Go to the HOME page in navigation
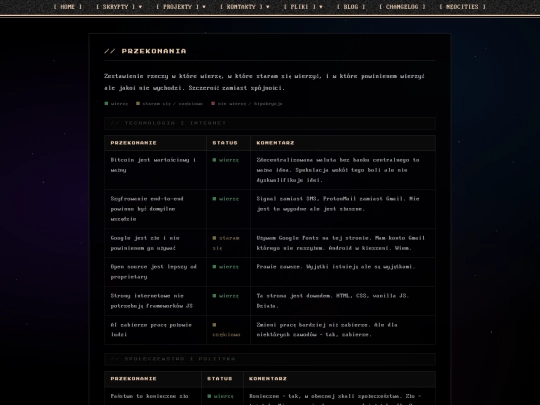Image resolution: width=540 pixels, height=405 pixels. point(68,7)
